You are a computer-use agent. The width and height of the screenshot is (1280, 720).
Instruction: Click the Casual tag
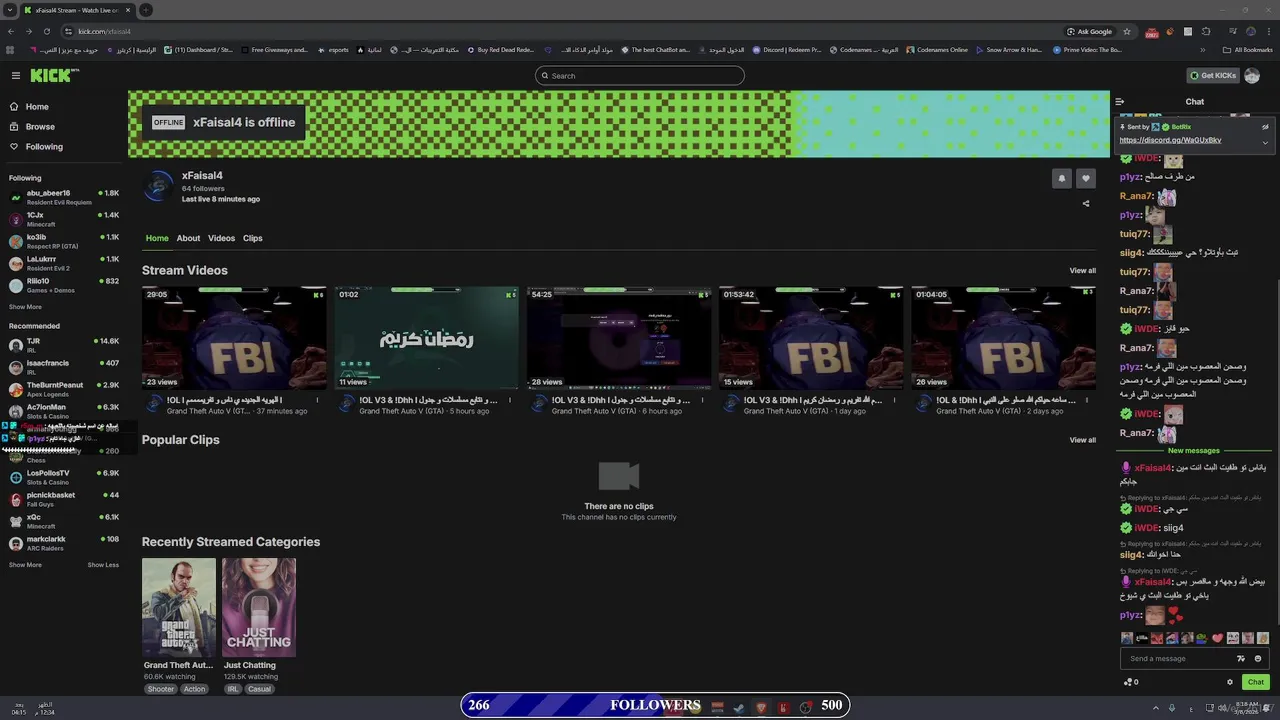[x=259, y=689]
